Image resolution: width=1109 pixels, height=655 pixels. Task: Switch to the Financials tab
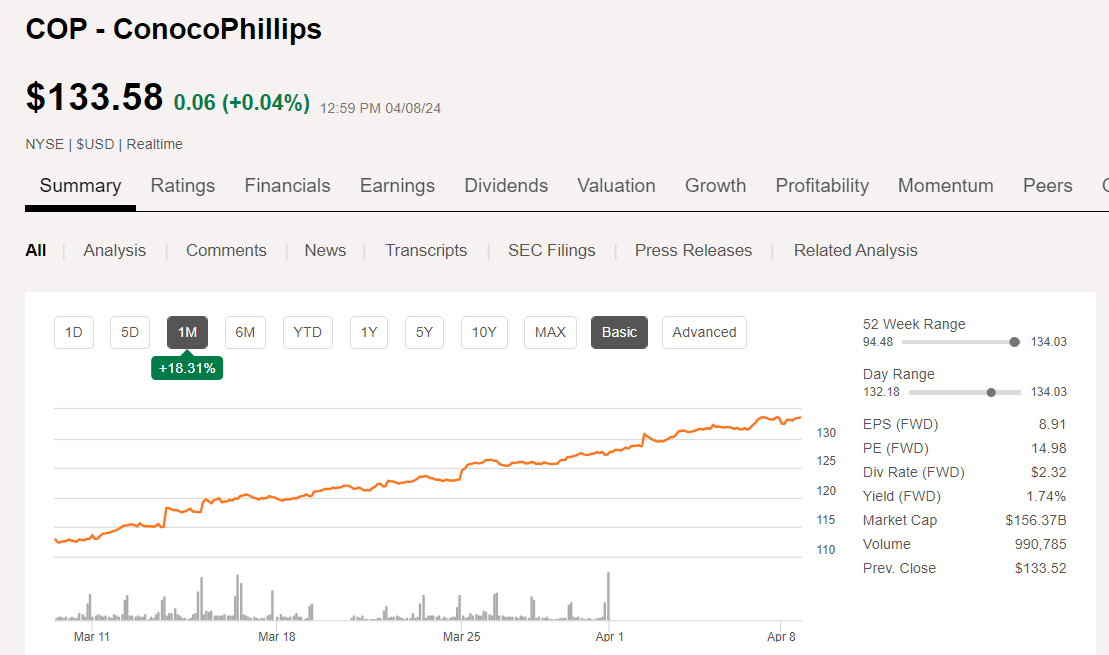point(287,185)
